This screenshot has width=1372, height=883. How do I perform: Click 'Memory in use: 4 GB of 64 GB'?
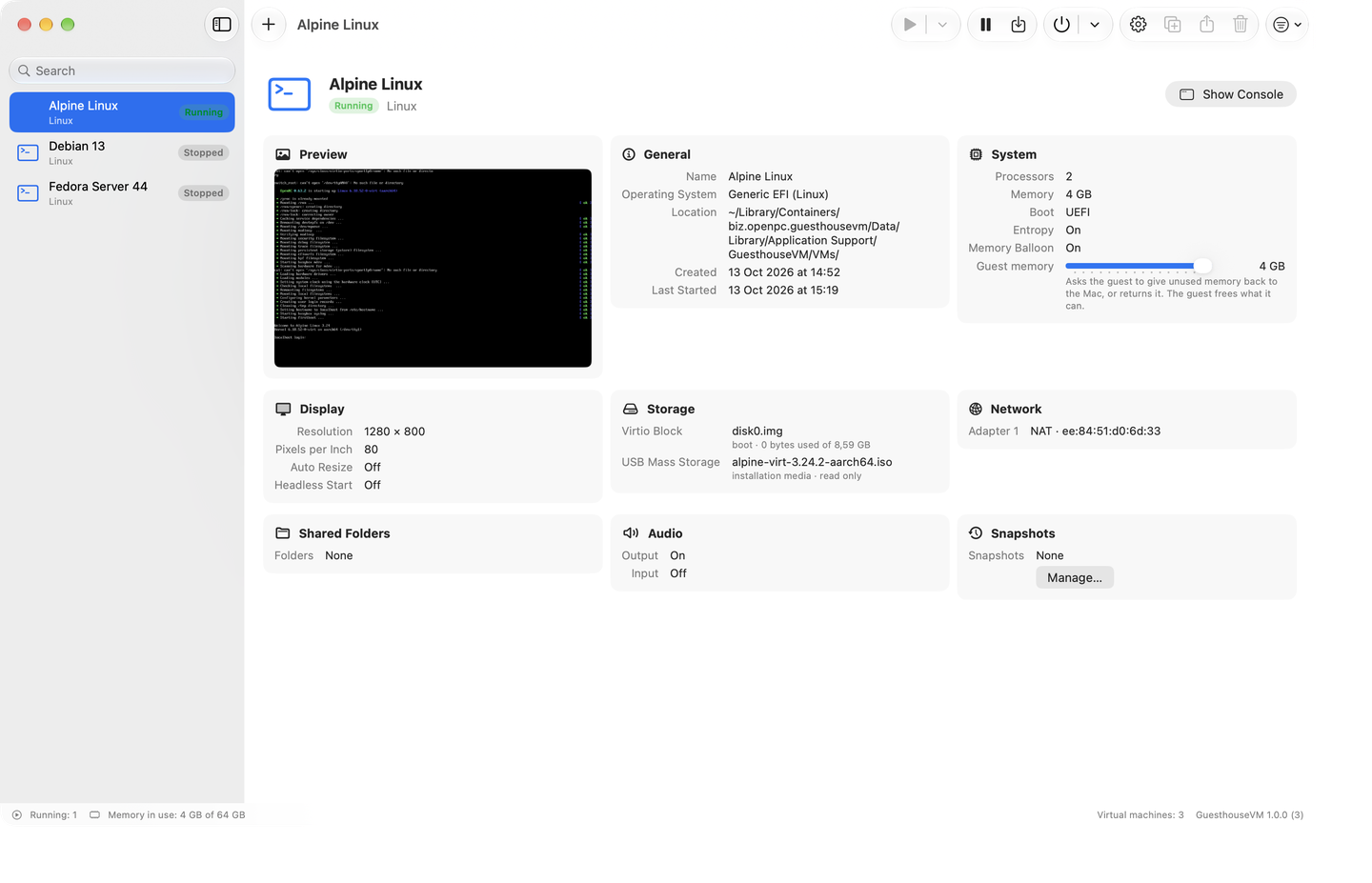pyautogui.click(x=168, y=815)
